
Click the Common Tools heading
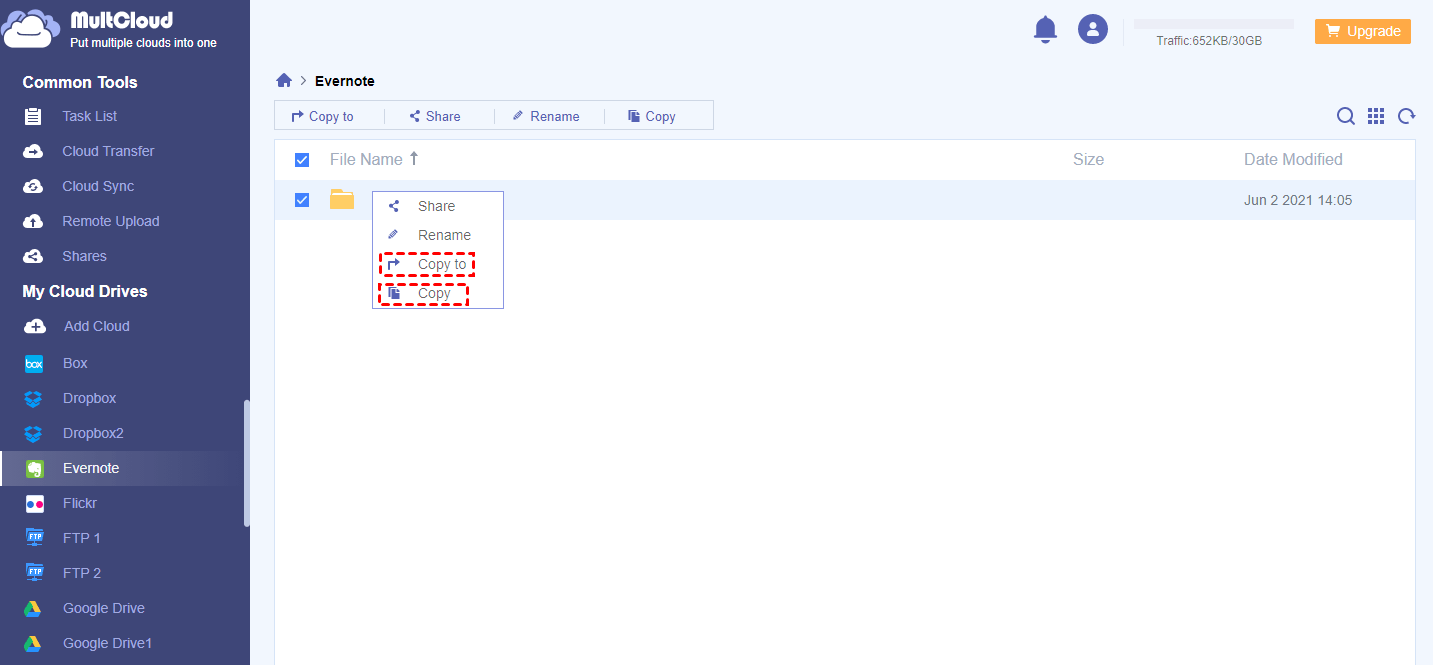(80, 82)
